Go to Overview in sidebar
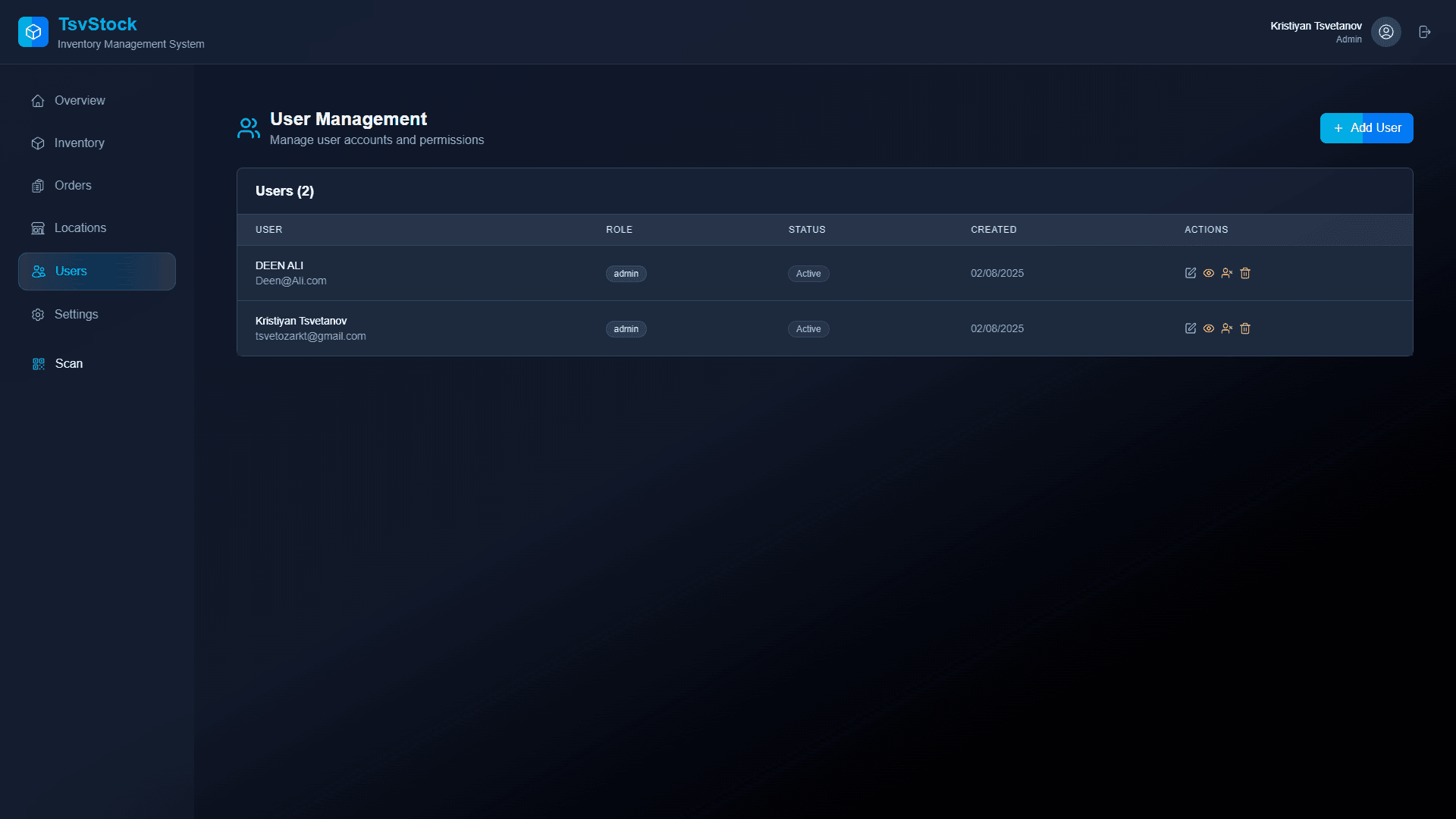1456x819 pixels. [x=80, y=101]
